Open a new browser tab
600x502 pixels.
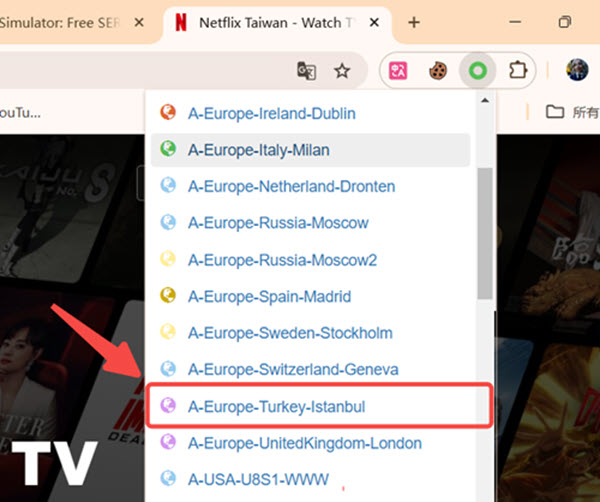click(x=414, y=23)
